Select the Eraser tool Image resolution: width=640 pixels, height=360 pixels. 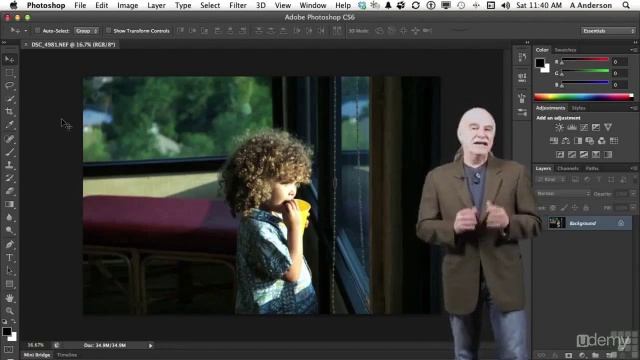click(9, 191)
